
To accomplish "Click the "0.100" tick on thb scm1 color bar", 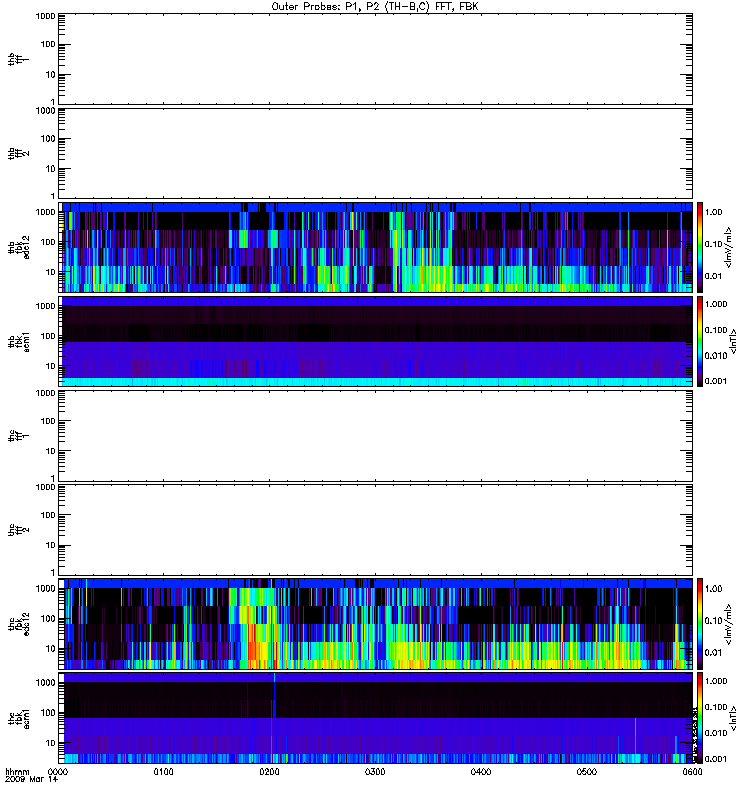I will [x=716, y=330].
